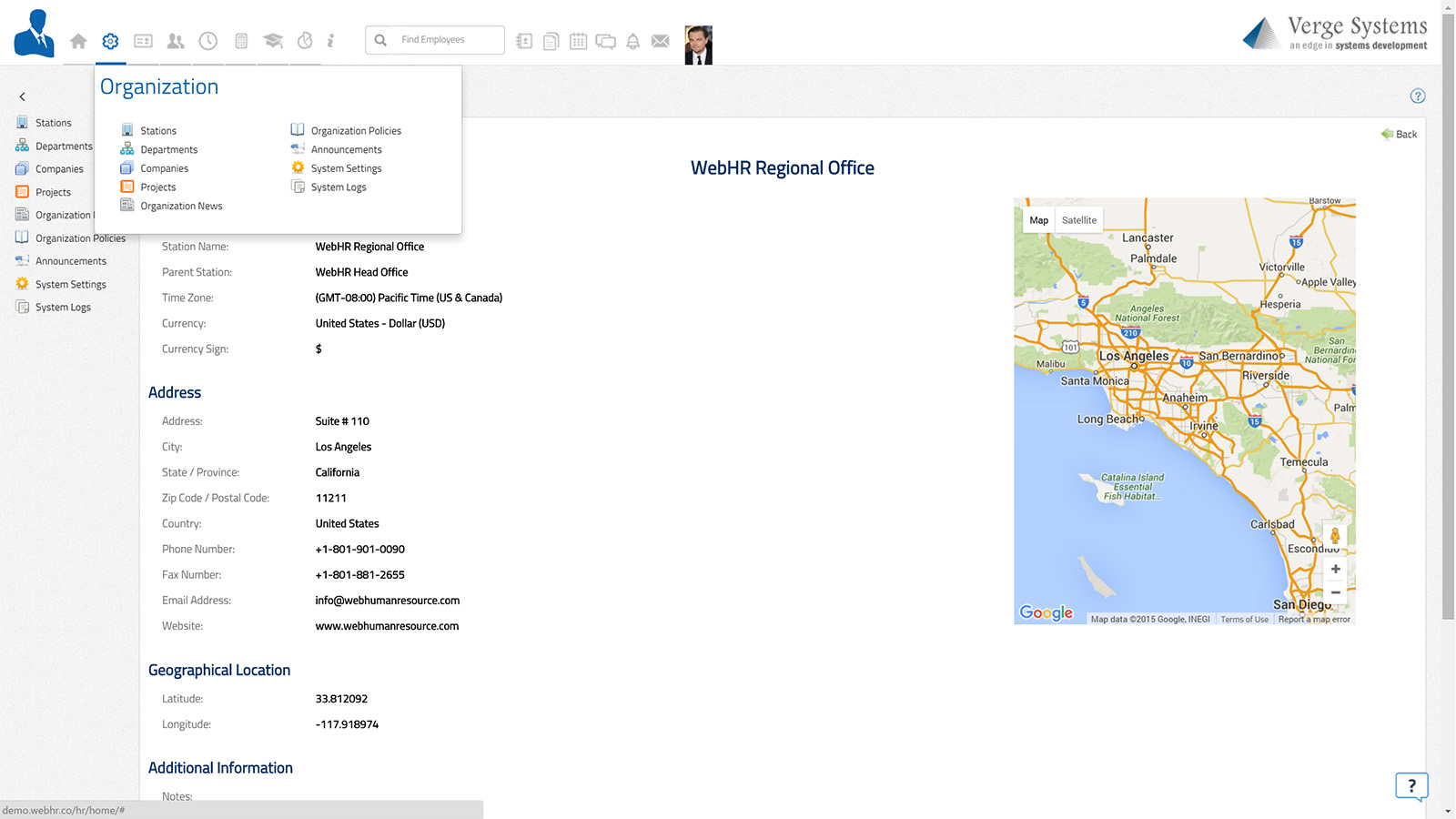The image size is (1456, 819).
Task: Open the clock Time & Attendance icon
Action: 208,41
